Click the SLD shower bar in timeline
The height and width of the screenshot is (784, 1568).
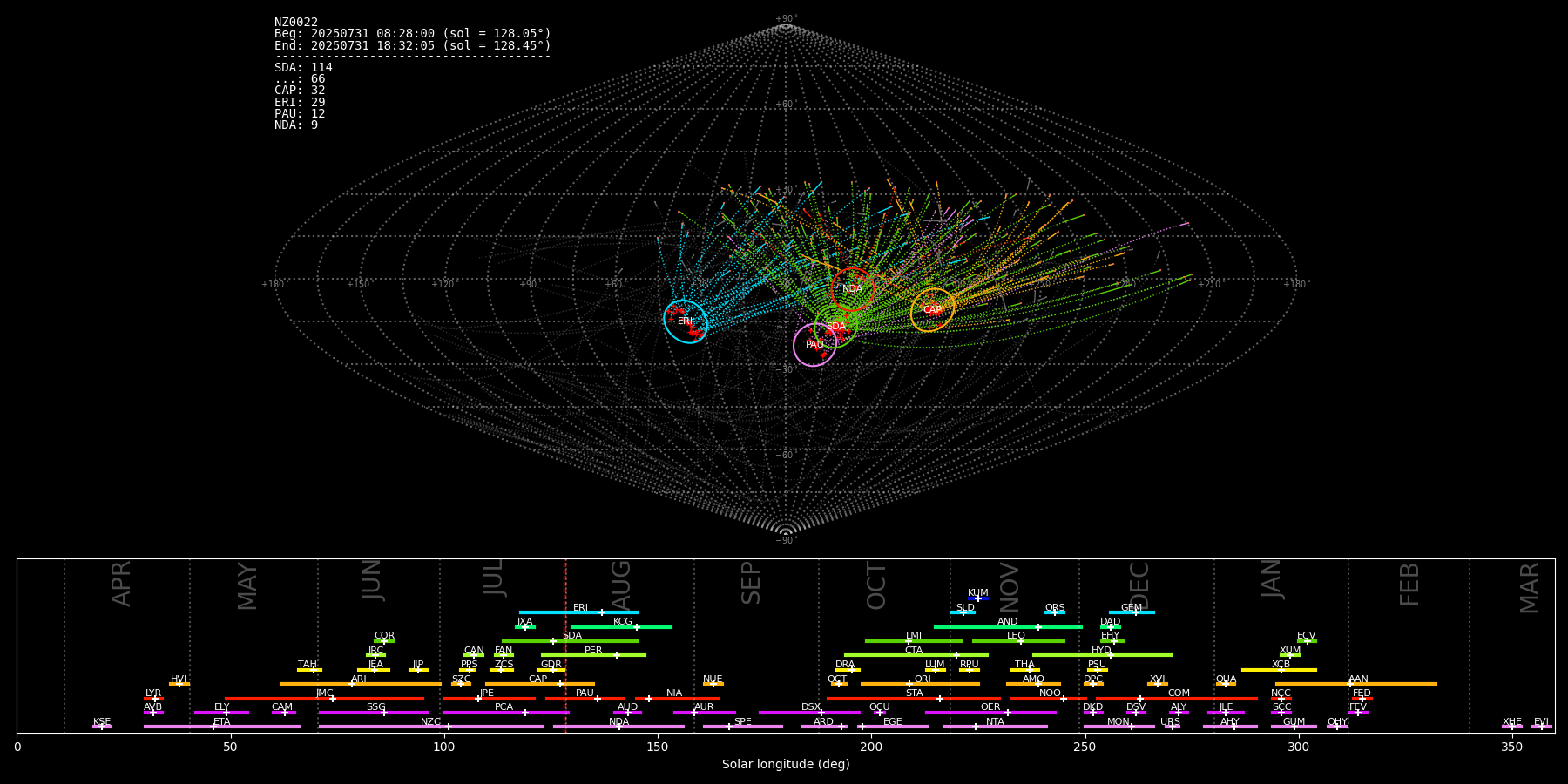coord(963,612)
